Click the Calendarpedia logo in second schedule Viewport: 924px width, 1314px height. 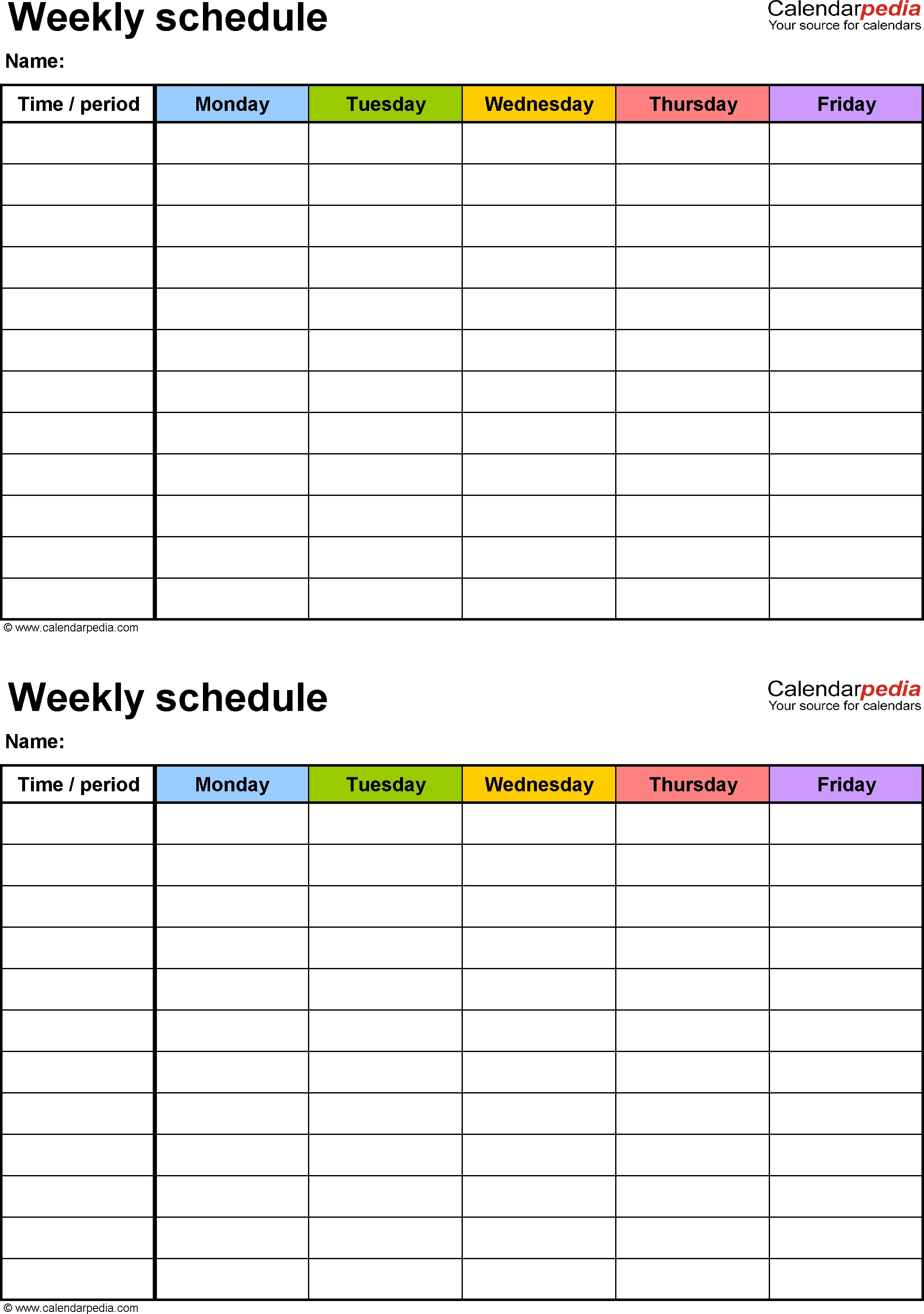820,690
